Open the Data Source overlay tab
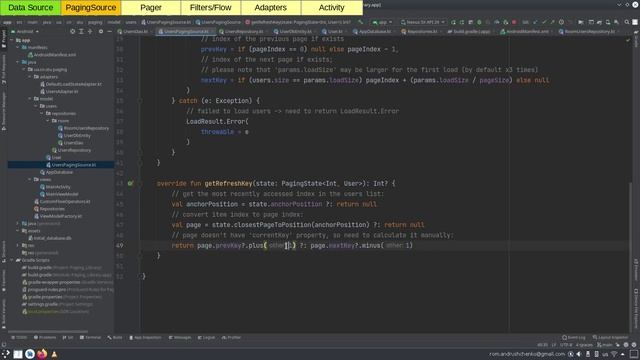The image size is (640, 360). 31,7
